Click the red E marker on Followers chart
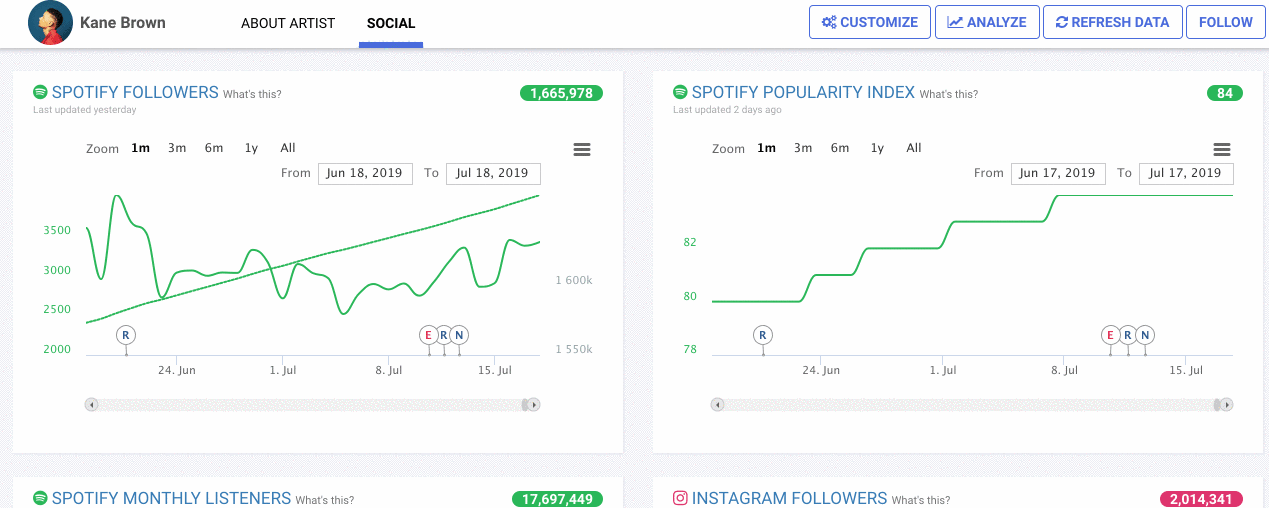1269x508 pixels. point(429,335)
